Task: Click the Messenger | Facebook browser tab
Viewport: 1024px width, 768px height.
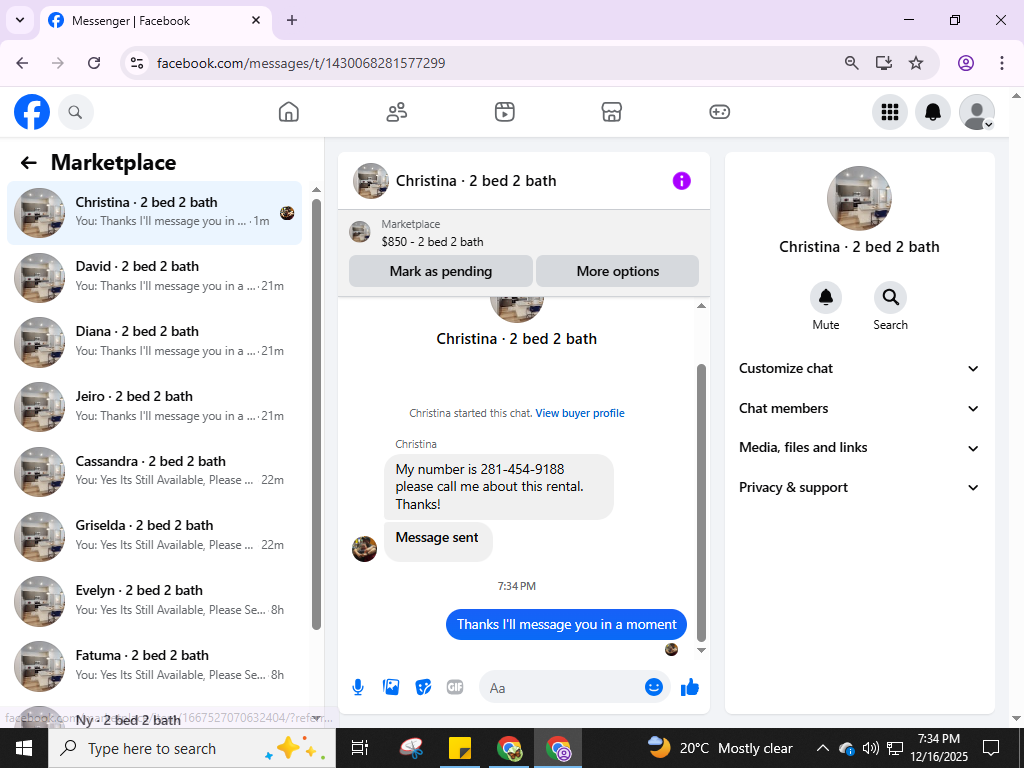Action: (x=155, y=21)
